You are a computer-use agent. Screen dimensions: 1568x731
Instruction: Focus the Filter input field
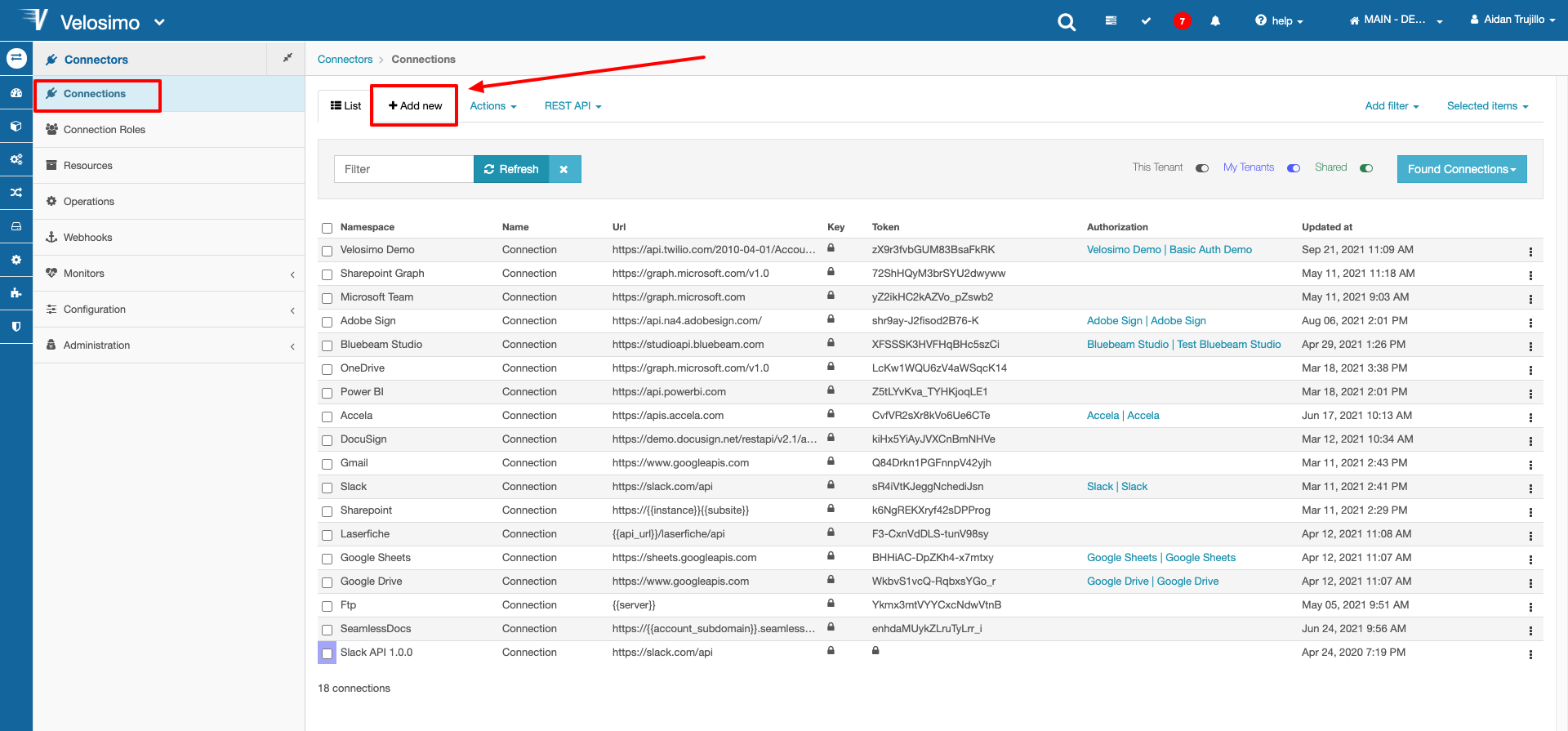point(403,169)
